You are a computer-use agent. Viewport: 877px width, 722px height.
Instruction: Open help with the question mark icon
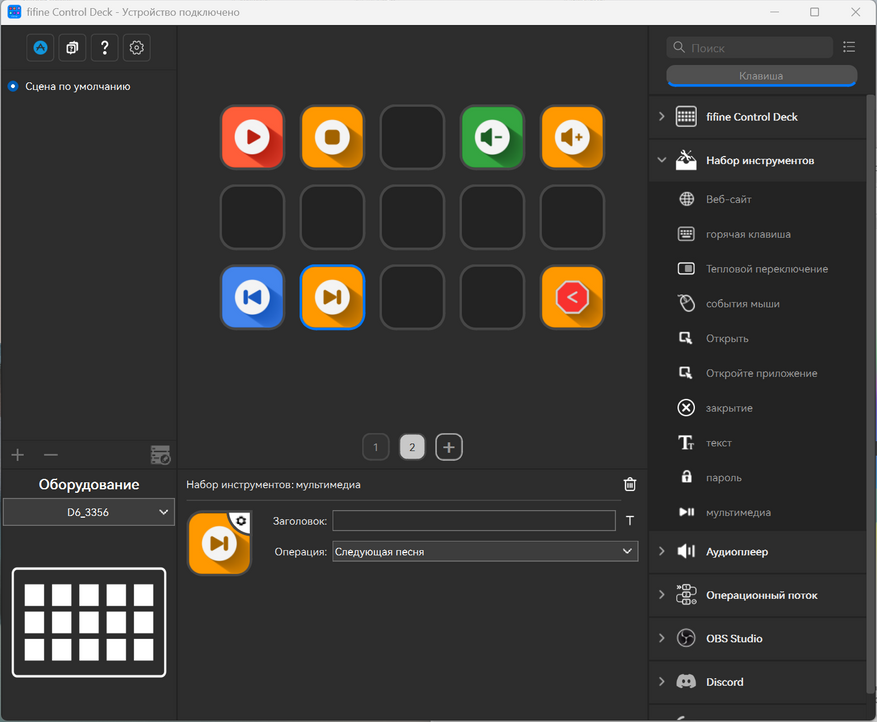coord(105,47)
